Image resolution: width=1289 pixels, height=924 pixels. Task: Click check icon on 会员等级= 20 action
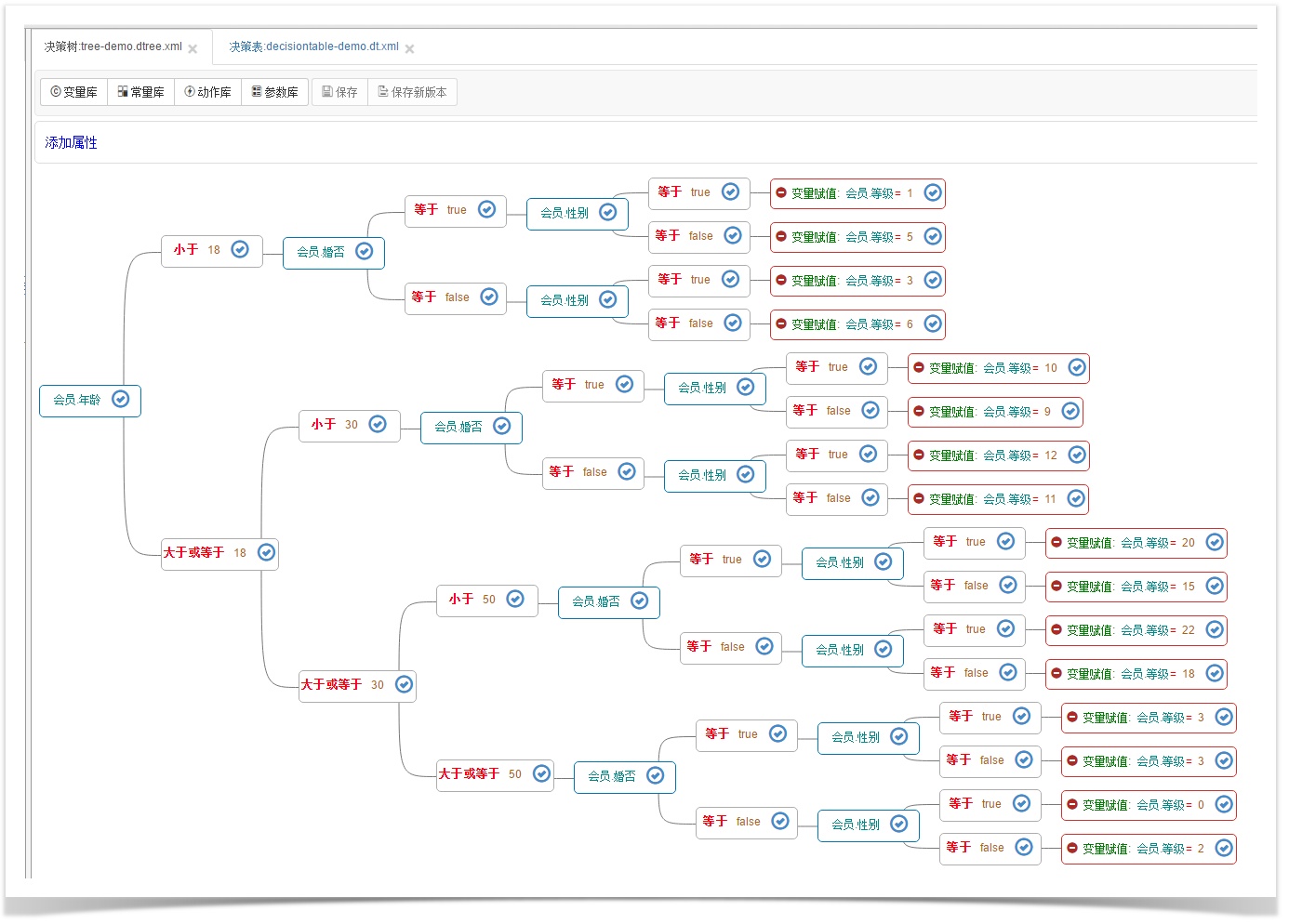(1215, 542)
